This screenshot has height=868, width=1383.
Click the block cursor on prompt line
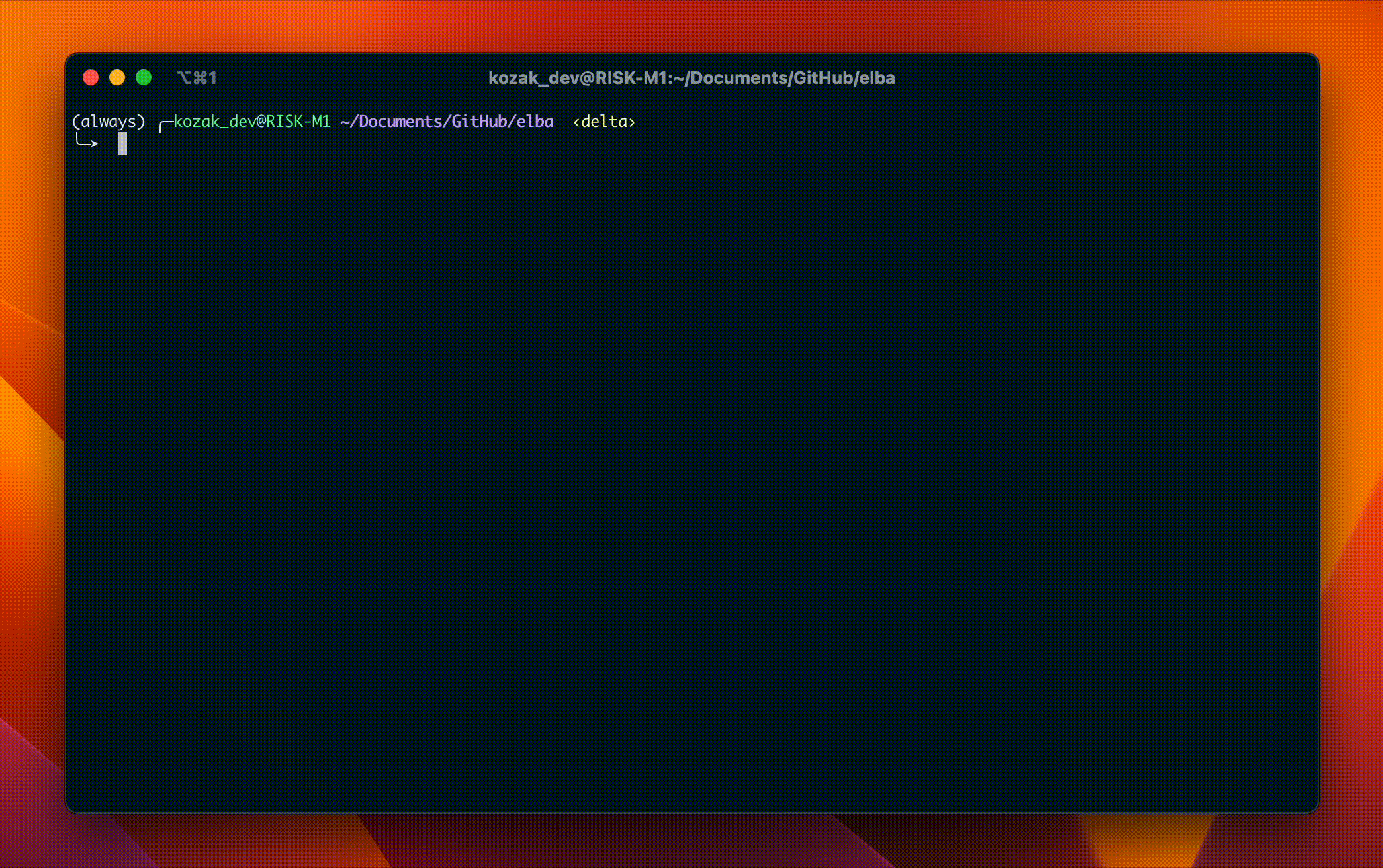(122, 144)
